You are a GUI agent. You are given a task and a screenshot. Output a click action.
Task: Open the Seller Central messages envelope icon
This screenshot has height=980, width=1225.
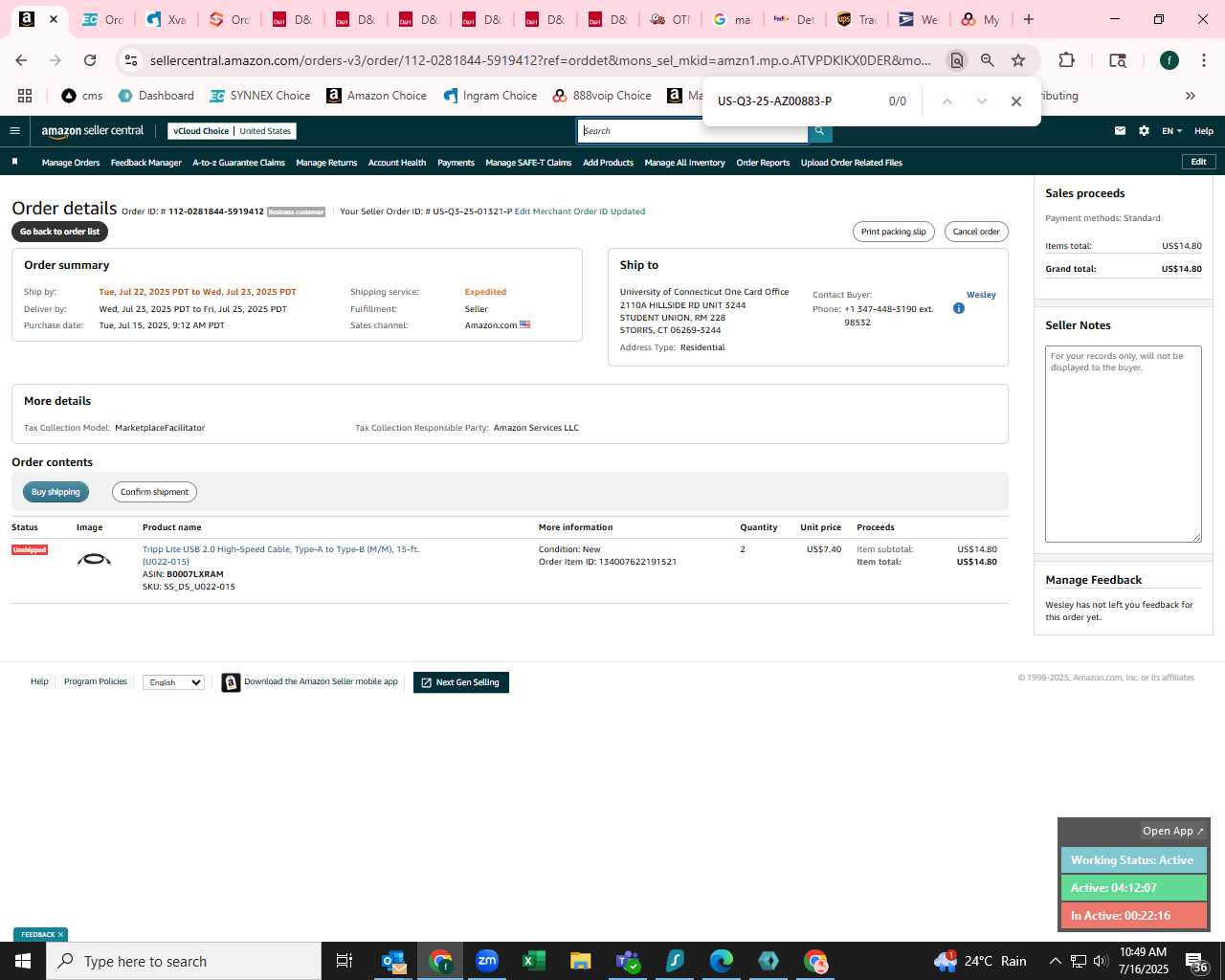point(1120,131)
